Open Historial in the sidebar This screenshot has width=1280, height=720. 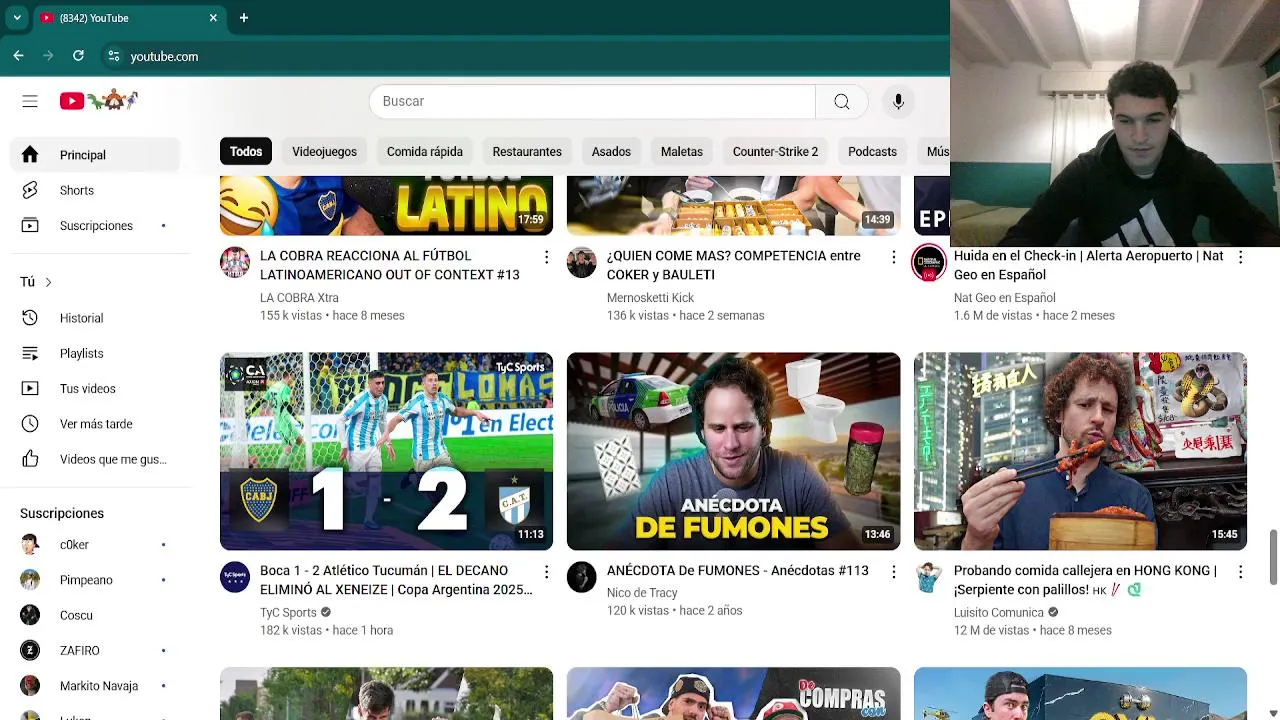pyautogui.click(x=95, y=318)
